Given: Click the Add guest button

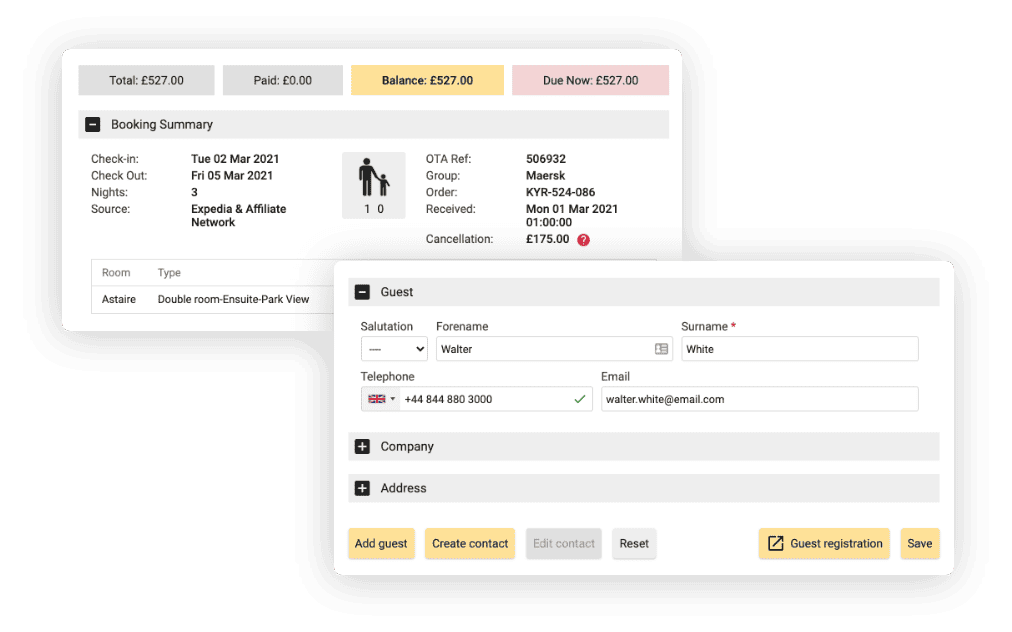Looking at the screenshot, I should (x=381, y=544).
